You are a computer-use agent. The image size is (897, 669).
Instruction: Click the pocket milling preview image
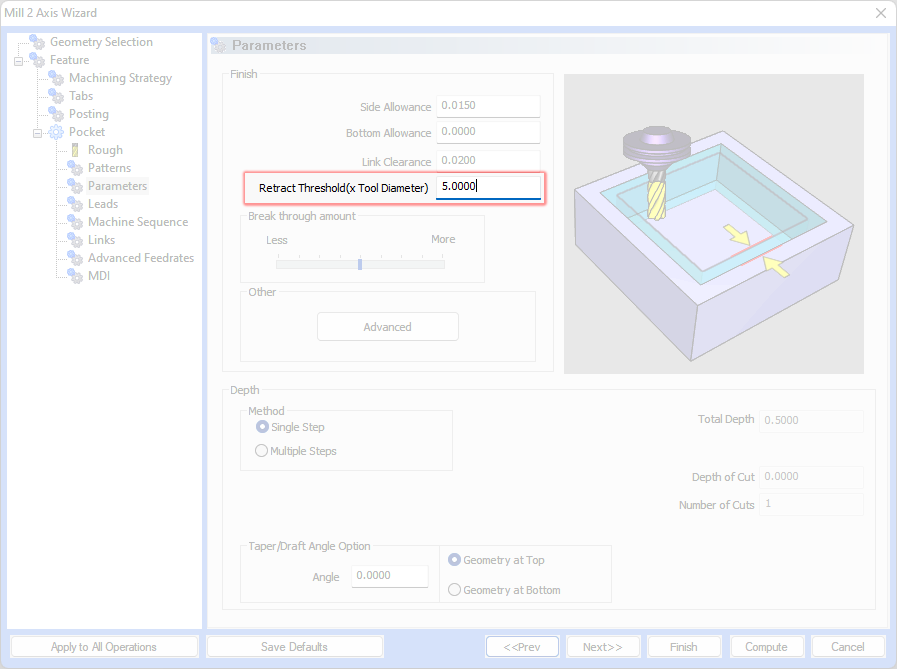click(x=713, y=224)
